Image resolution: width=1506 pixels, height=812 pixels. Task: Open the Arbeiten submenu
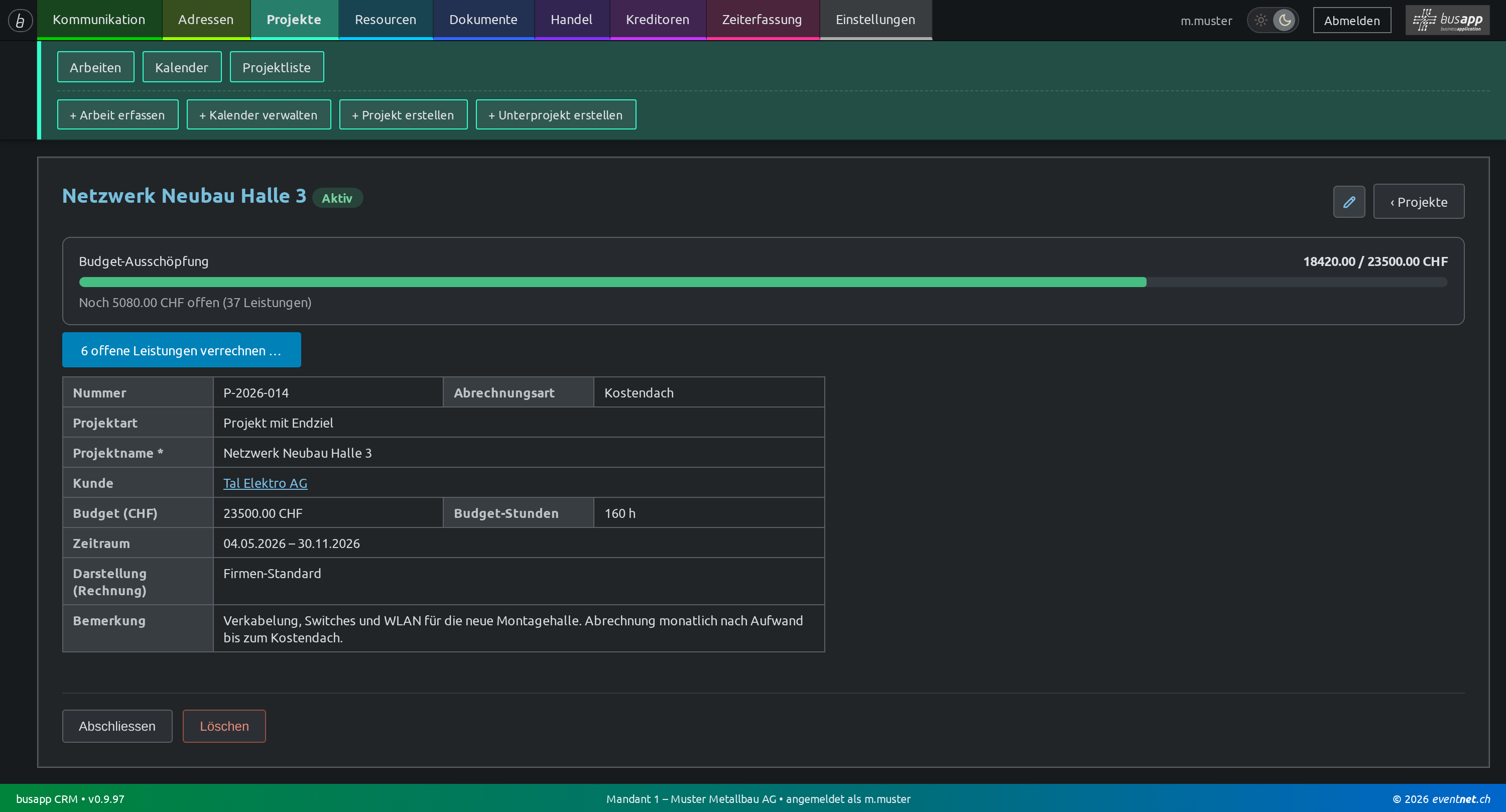pyautogui.click(x=95, y=67)
